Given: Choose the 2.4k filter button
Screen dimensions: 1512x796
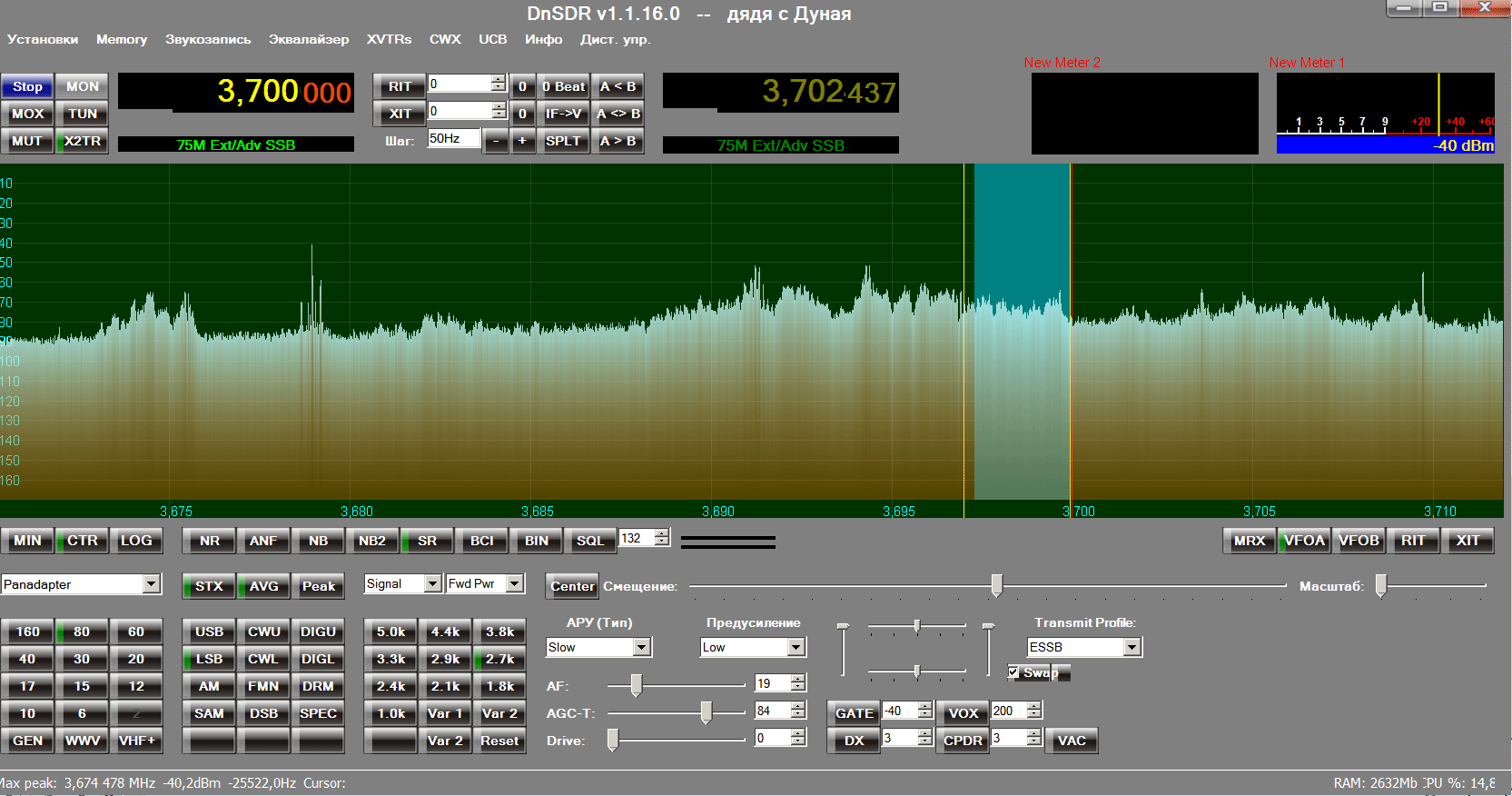Looking at the screenshot, I should 391,686.
